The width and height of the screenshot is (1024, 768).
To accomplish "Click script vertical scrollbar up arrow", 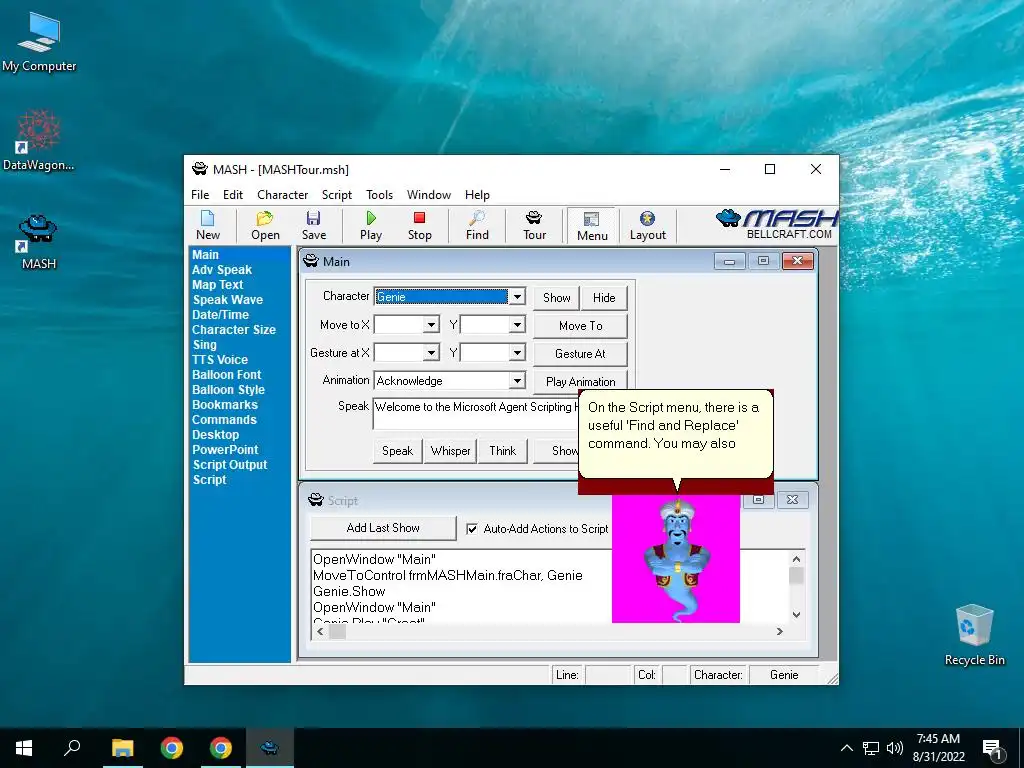I will click(796, 559).
